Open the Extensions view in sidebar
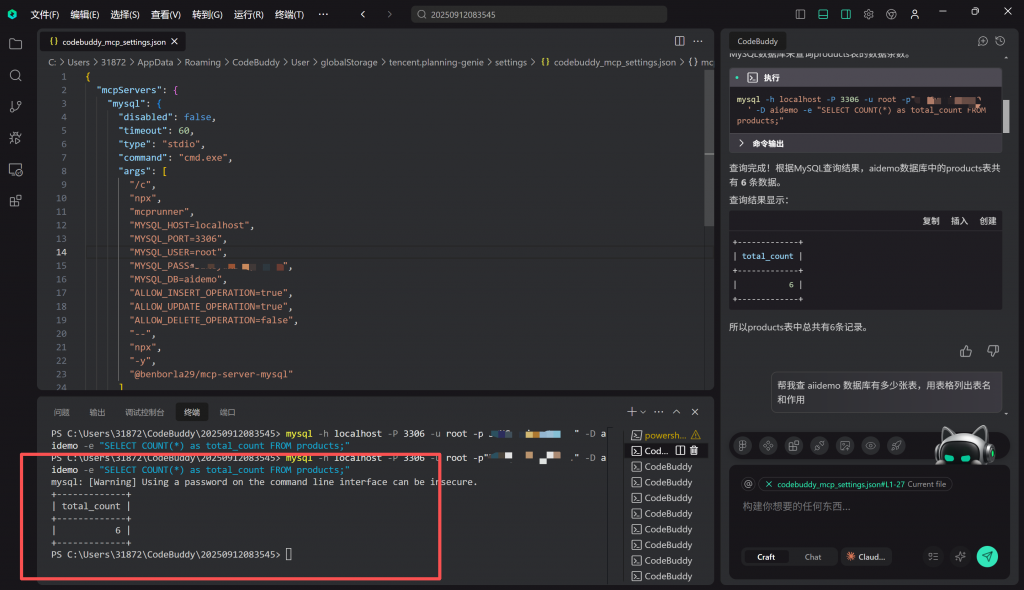The image size is (1024, 590). [15, 201]
